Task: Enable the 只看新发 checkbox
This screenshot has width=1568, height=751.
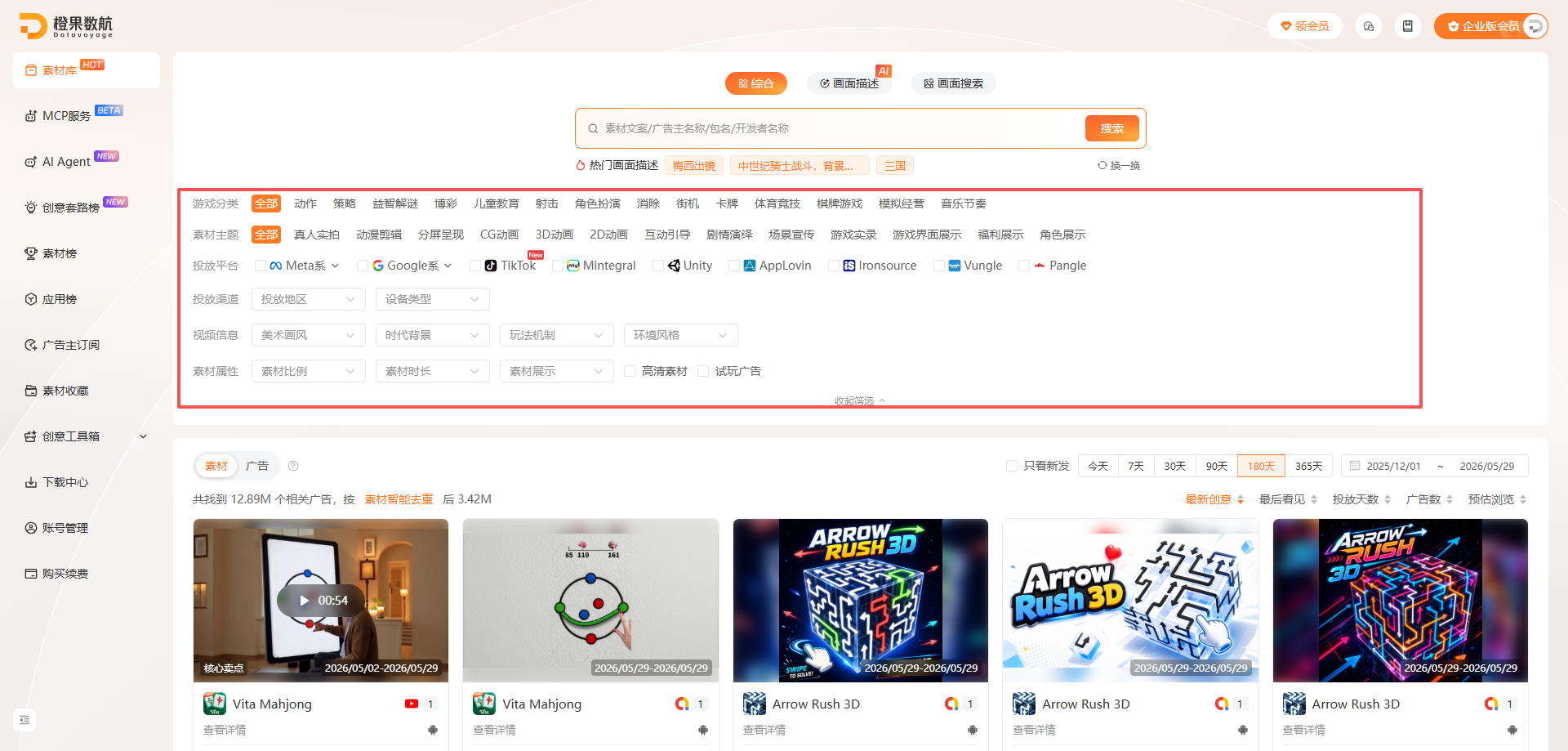Action: point(1012,466)
